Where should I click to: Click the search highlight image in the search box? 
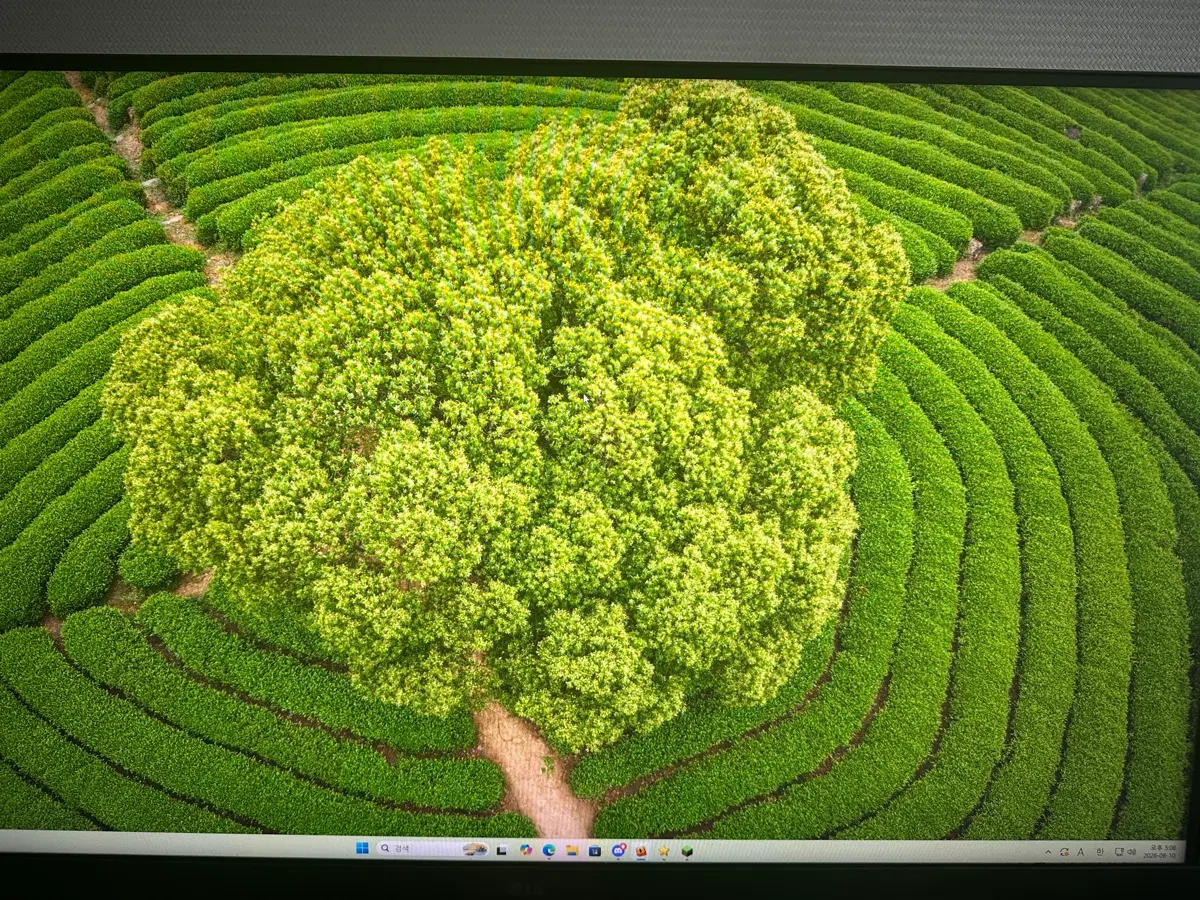tap(475, 849)
